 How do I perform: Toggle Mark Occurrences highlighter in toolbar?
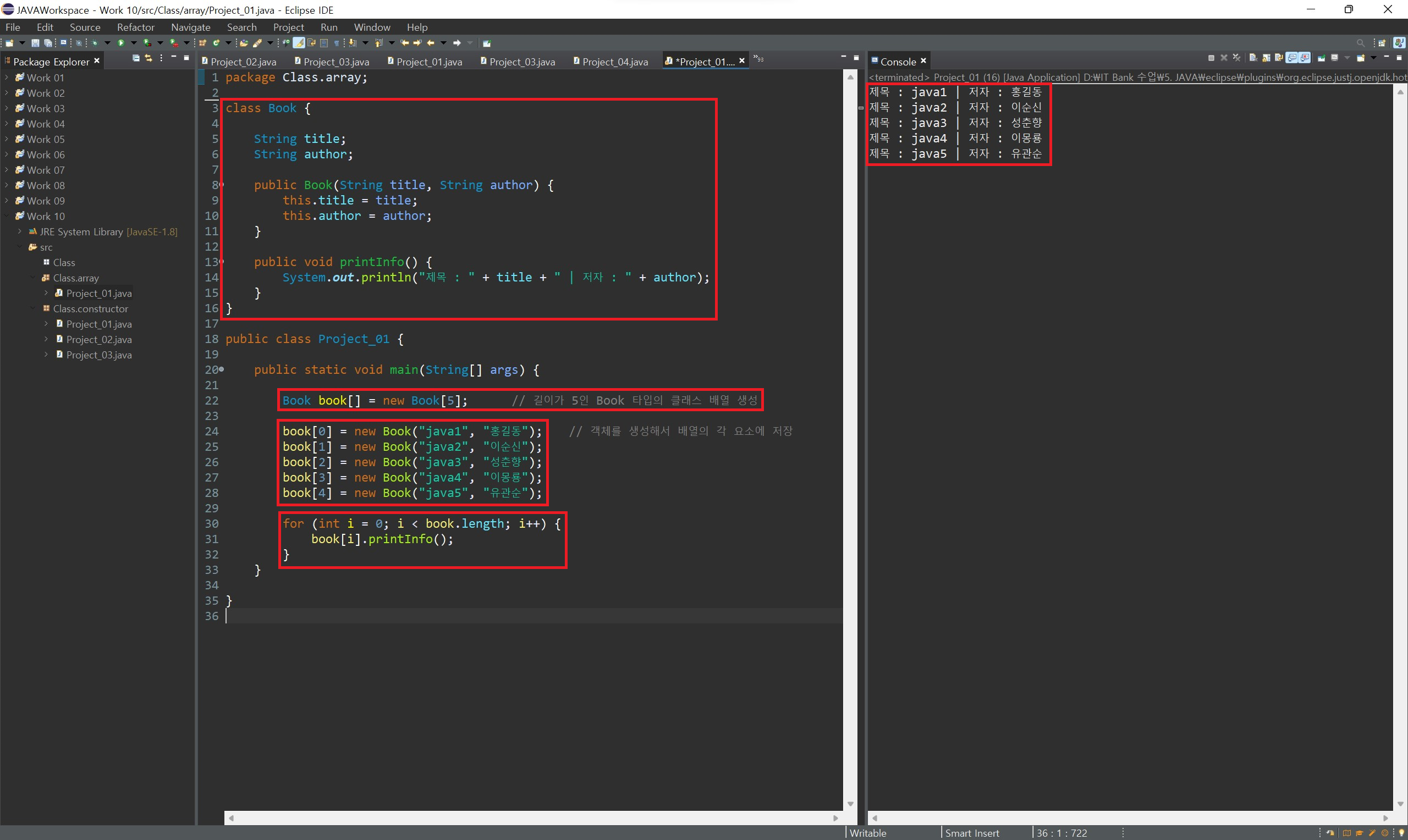299,43
